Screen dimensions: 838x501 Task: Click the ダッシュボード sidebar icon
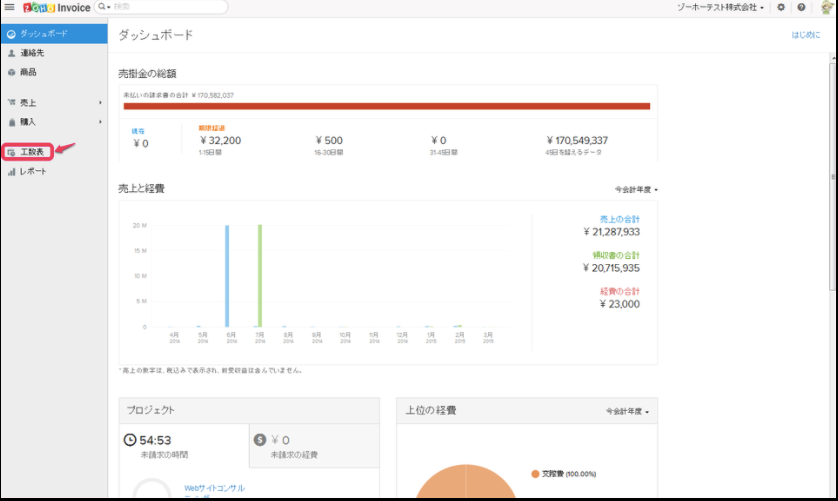coord(11,34)
